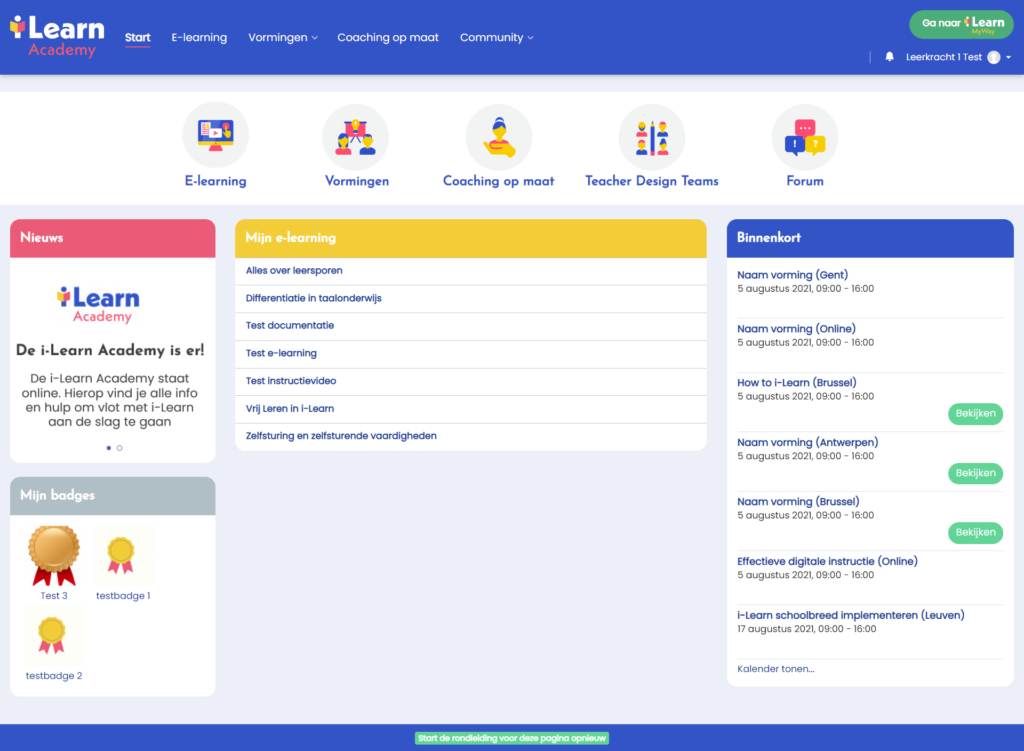Open the testbadge 1 badge icon

122,556
